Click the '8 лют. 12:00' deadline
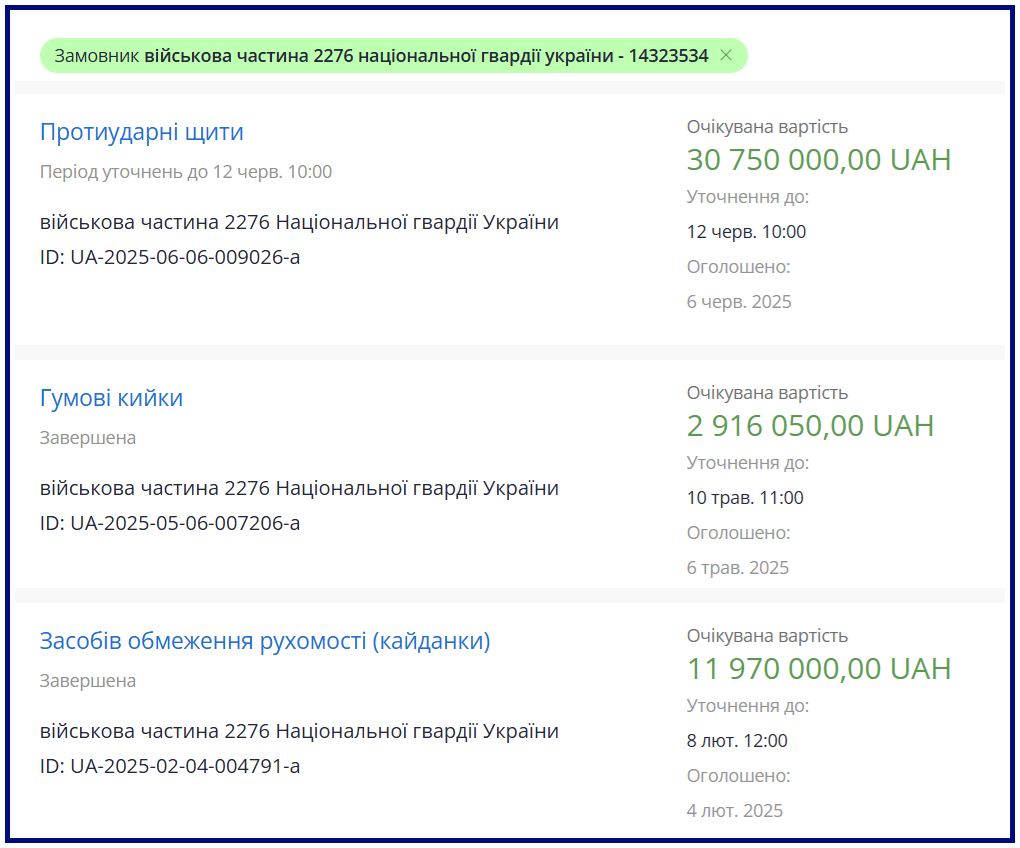This screenshot has width=1020, height=848. click(737, 741)
